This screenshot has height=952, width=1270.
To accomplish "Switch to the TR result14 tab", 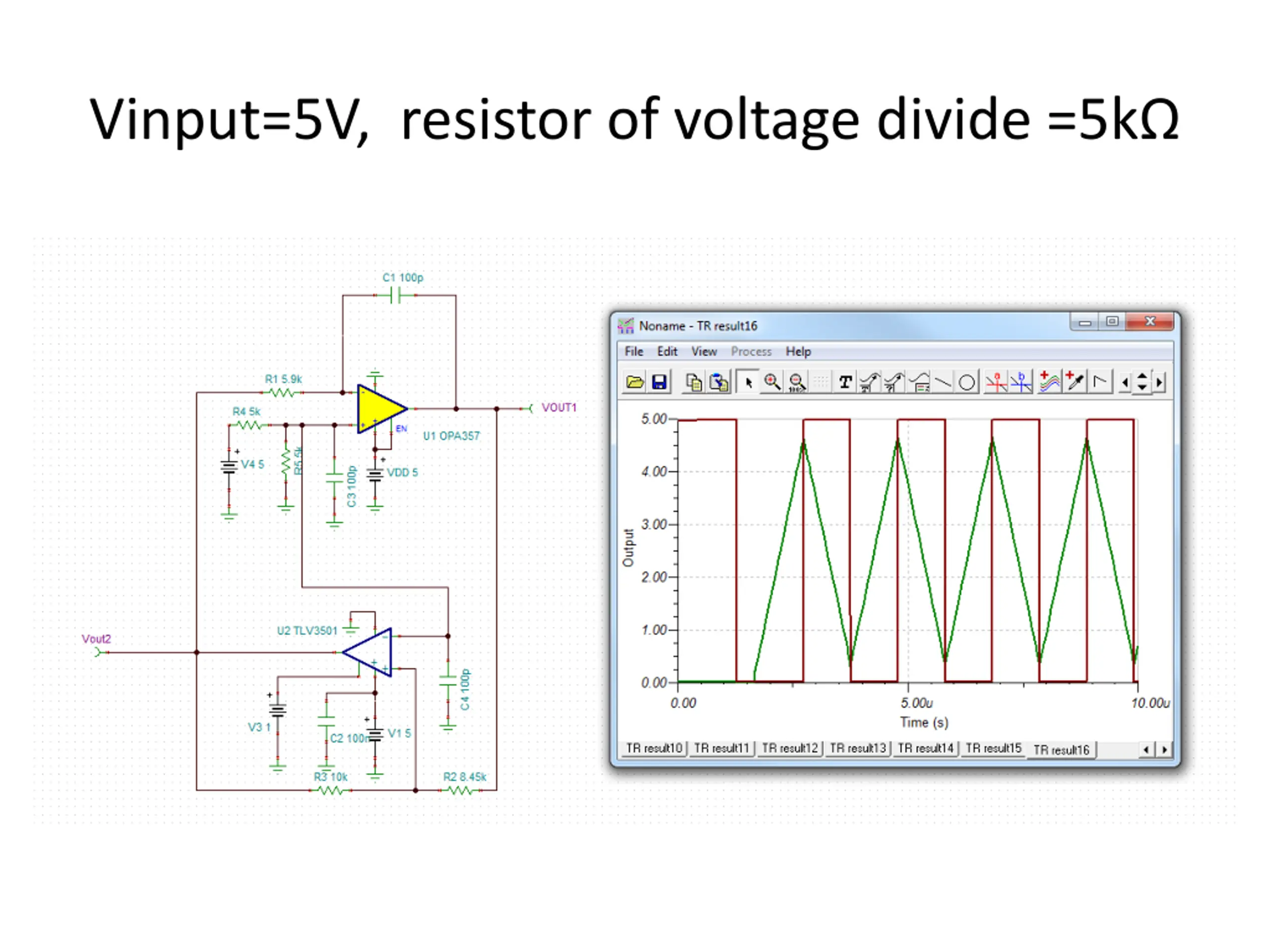I will (926, 748).
